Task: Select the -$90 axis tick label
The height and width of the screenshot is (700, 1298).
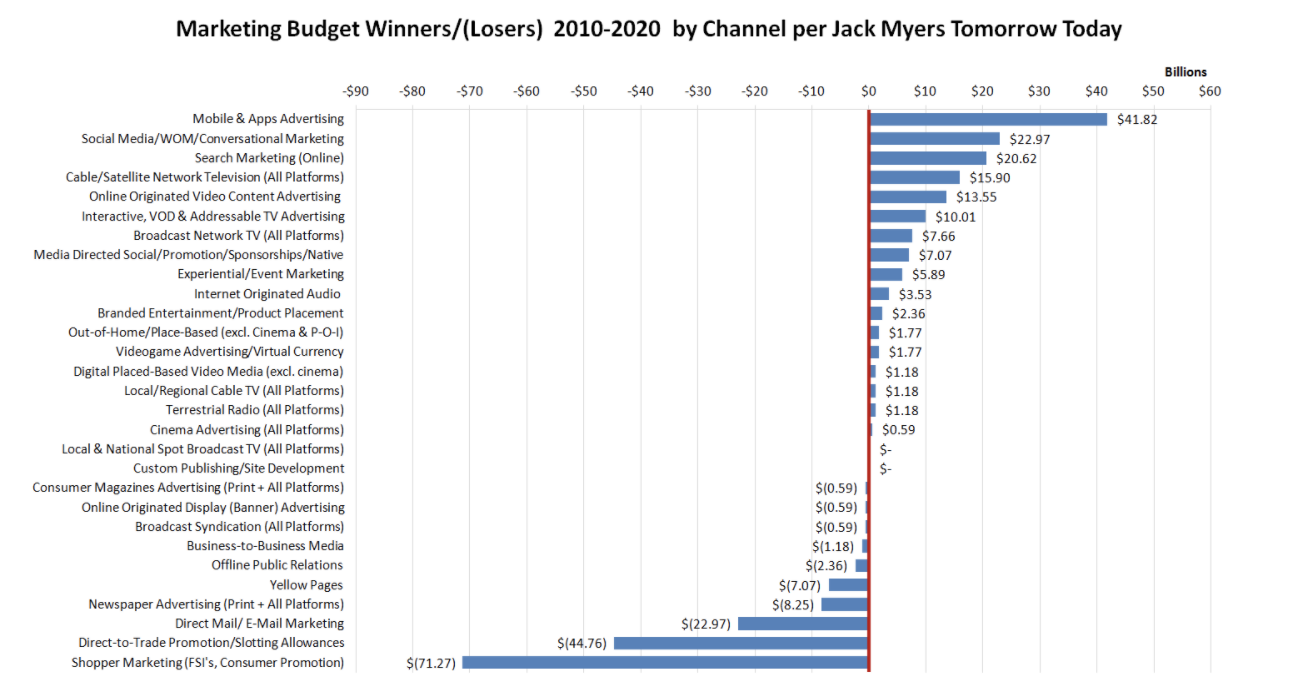Action: point(355,91)
